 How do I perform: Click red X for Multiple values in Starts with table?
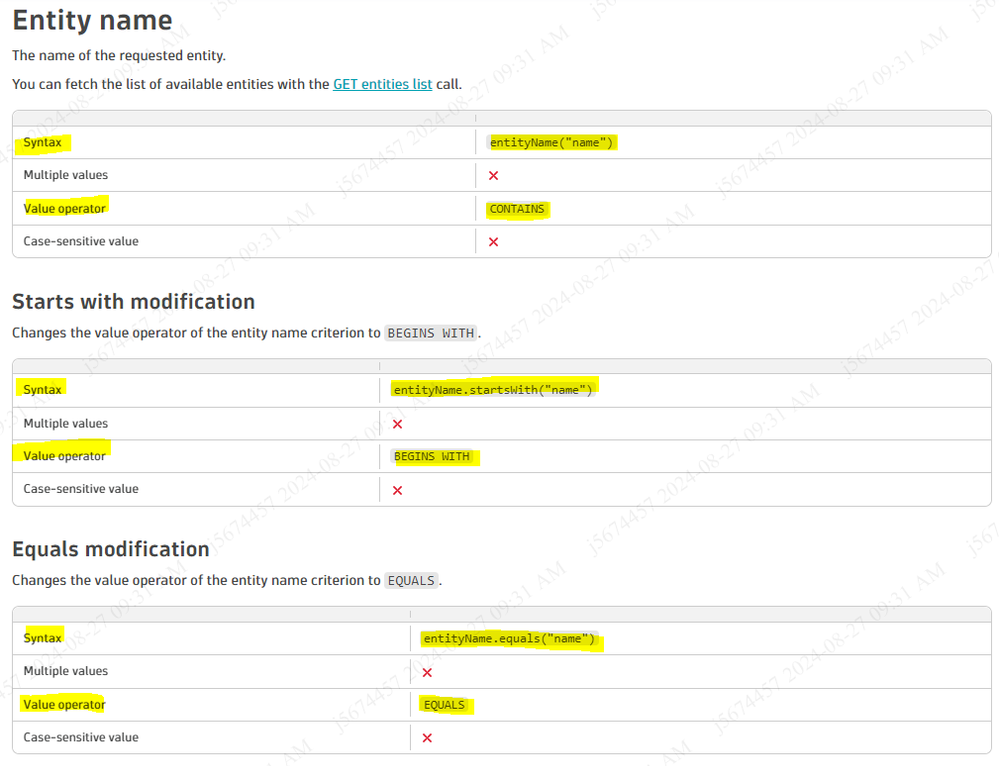[x=397, y=424]
